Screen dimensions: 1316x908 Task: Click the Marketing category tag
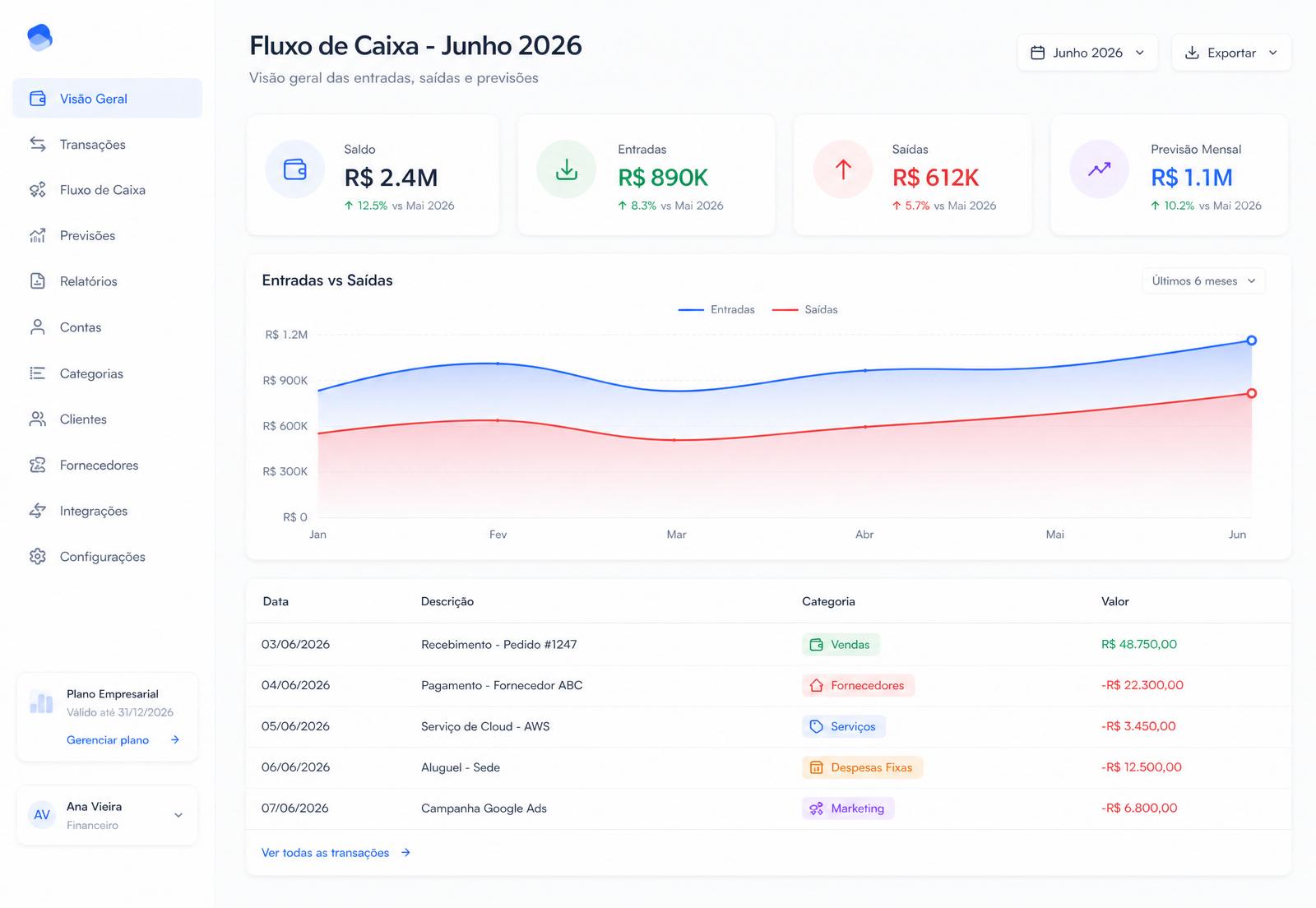(848, 808)
